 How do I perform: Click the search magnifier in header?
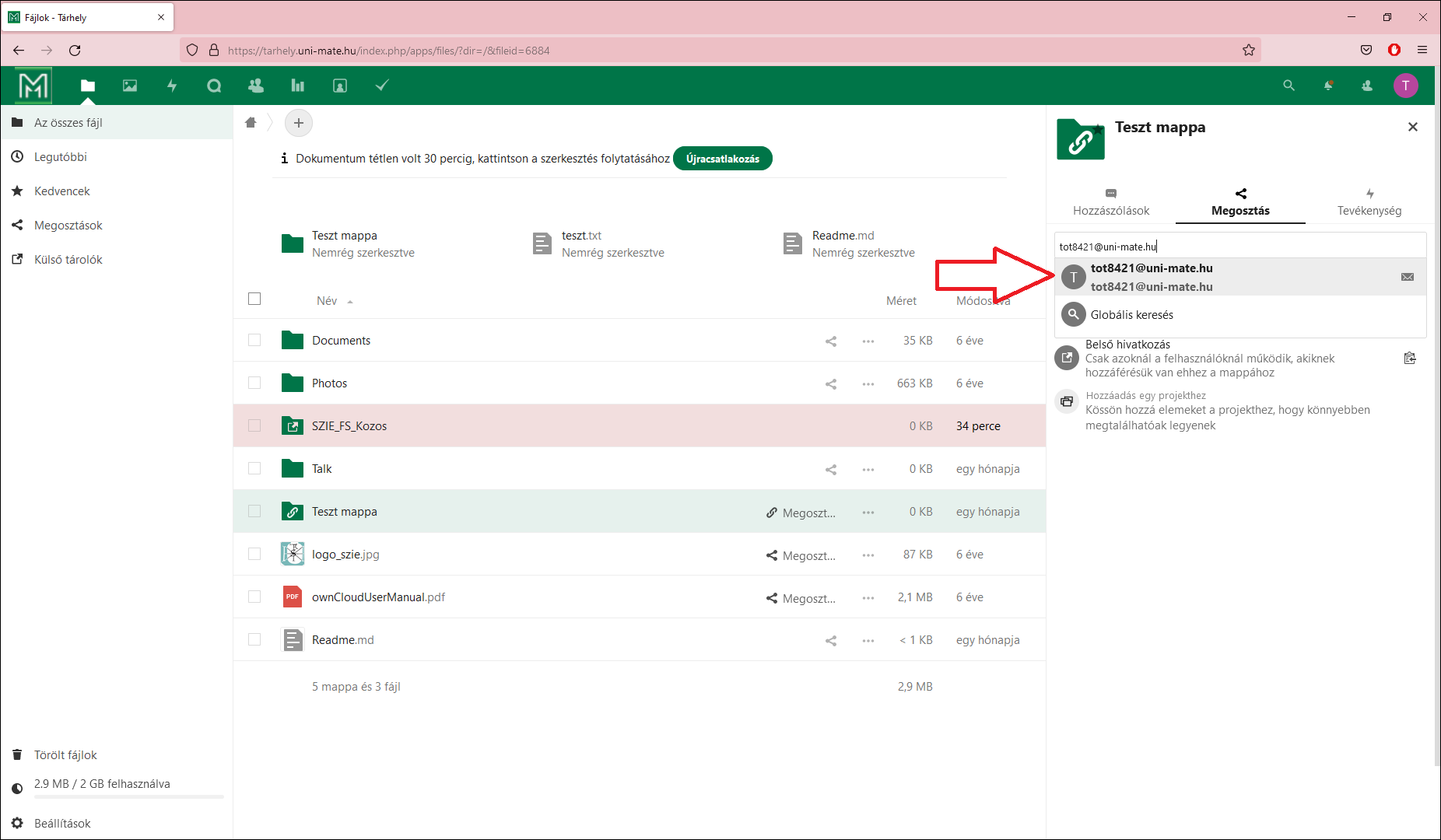tap(1288, 86)
